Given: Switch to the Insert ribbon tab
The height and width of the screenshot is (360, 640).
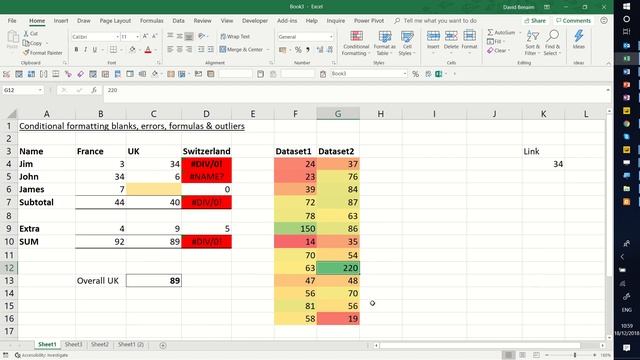Looking at the screenshot, I should [x=61, y=20].
